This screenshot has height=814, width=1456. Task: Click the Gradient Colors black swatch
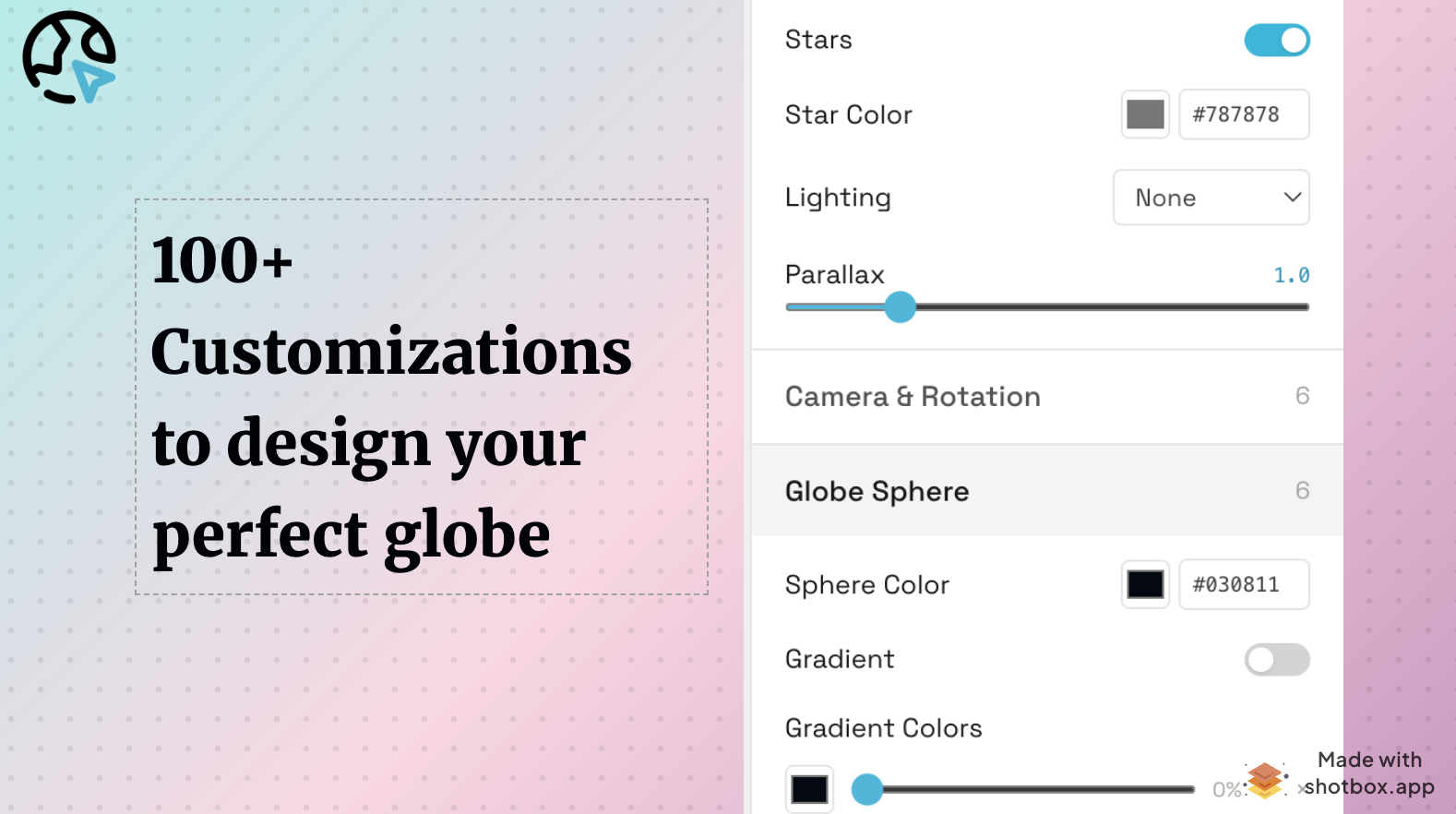pyautogui.click(x=809, y=789)
